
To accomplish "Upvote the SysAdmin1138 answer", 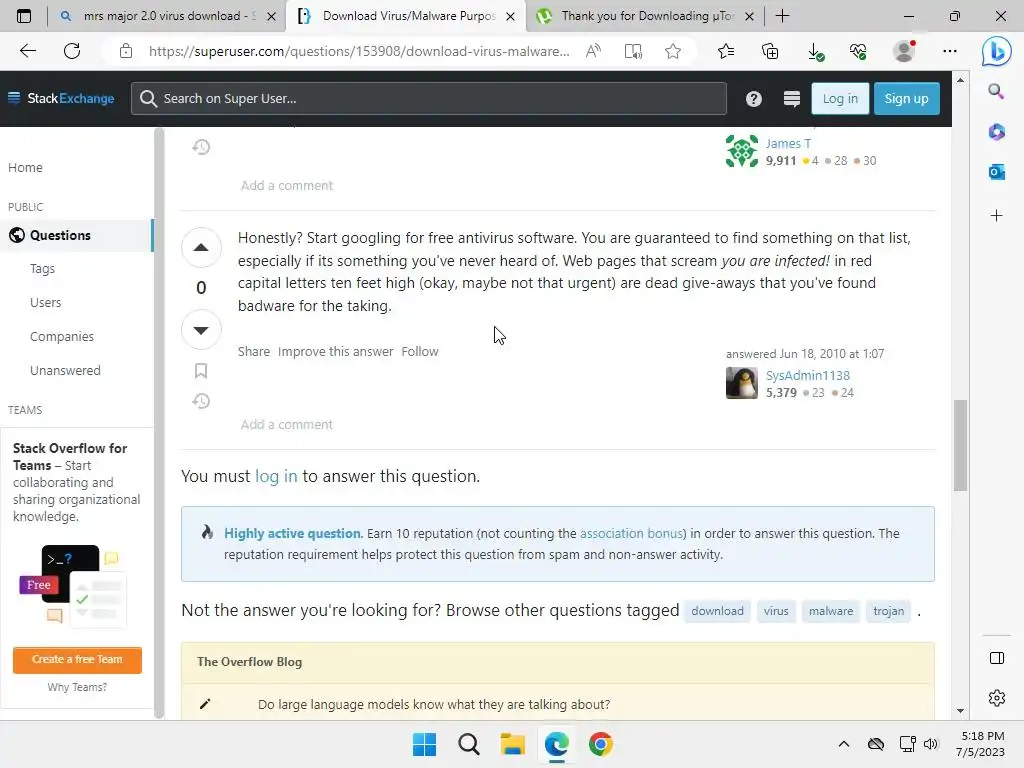I will pyautogui.click(x=201, y=248).
